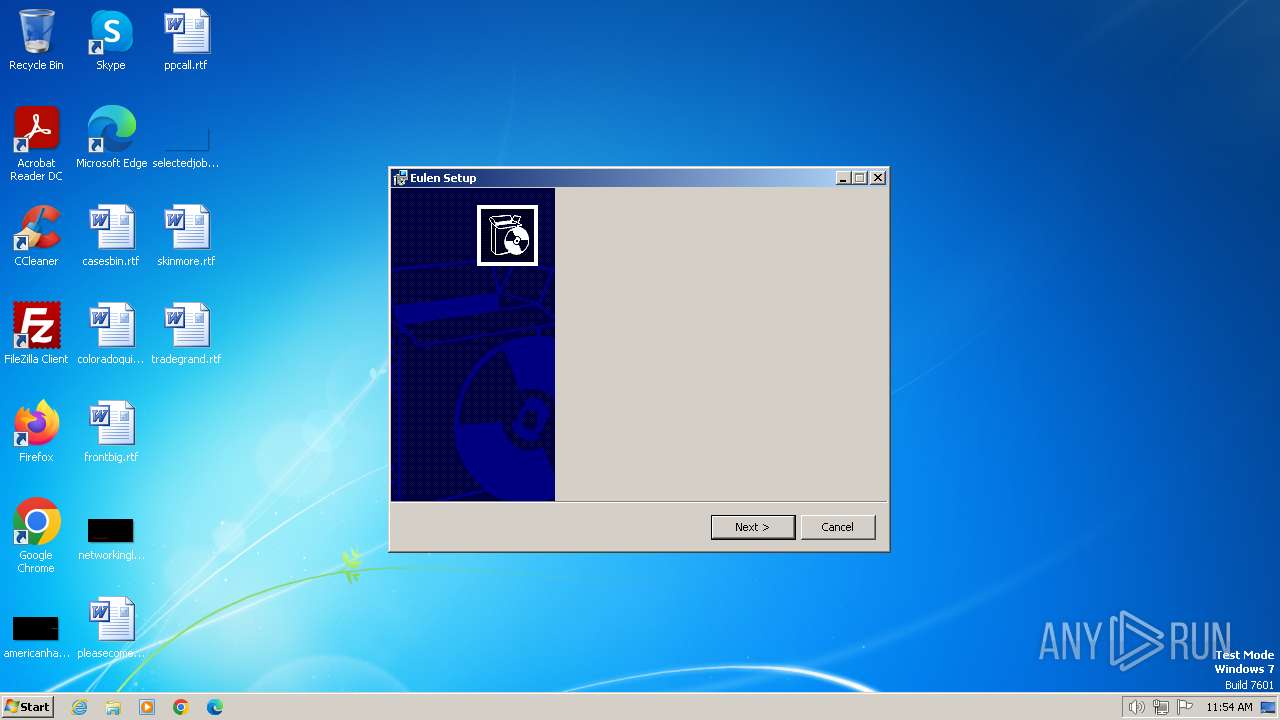Launch FileZilla Client shortcut
This screenshot has height=720, width=1280.
coord(36,334)
